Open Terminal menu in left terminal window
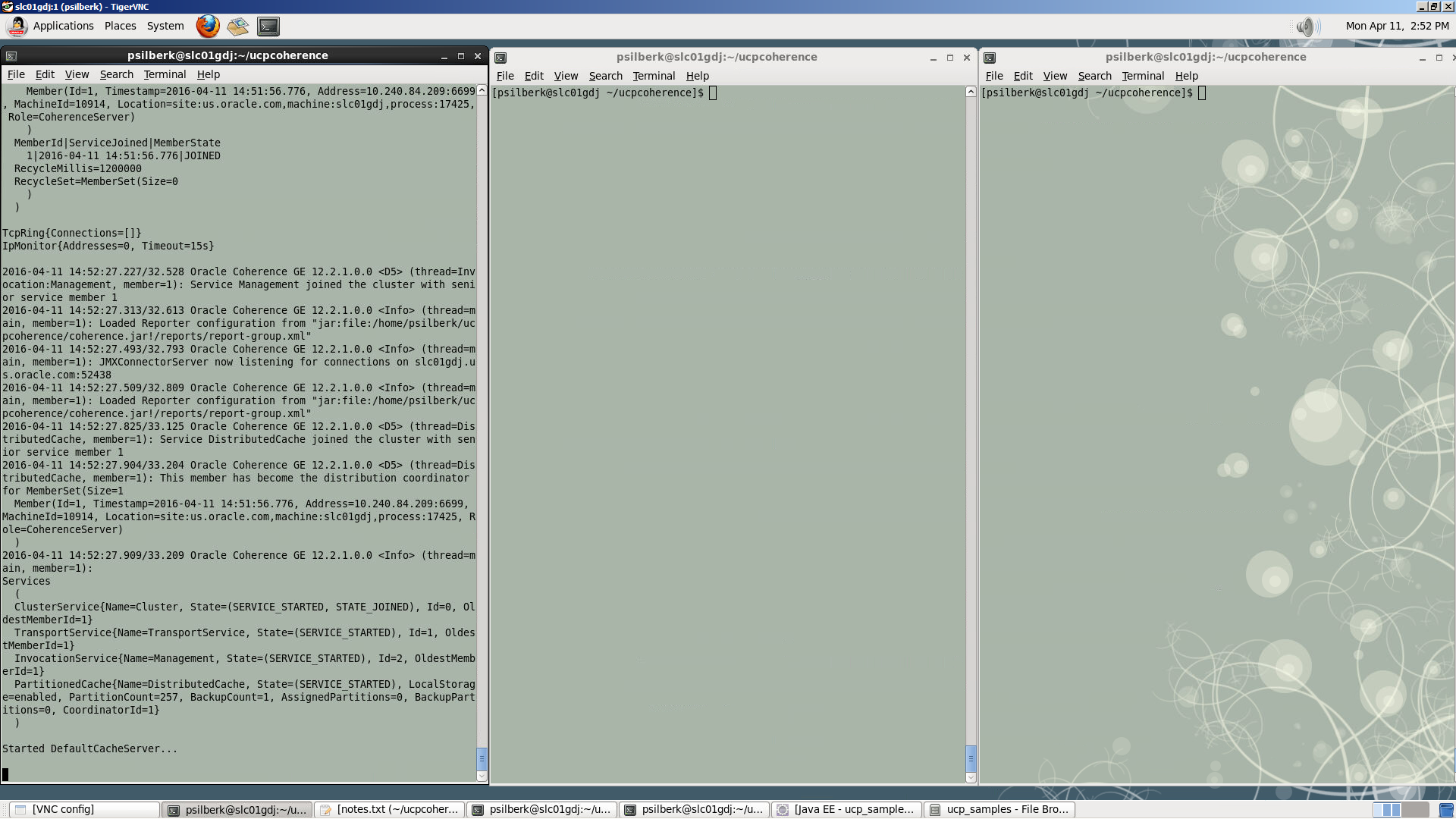The width and height of the screenshot is (1456, 819). (165, 74)
